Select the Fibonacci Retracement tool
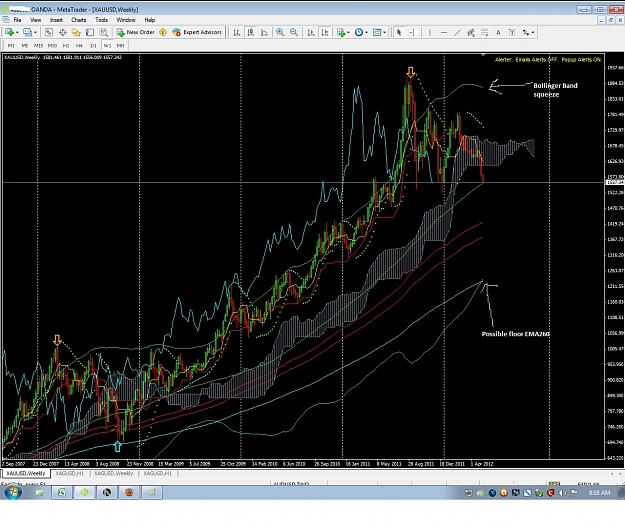The width and height of the screenshot is (625, 527). [484, 32]
